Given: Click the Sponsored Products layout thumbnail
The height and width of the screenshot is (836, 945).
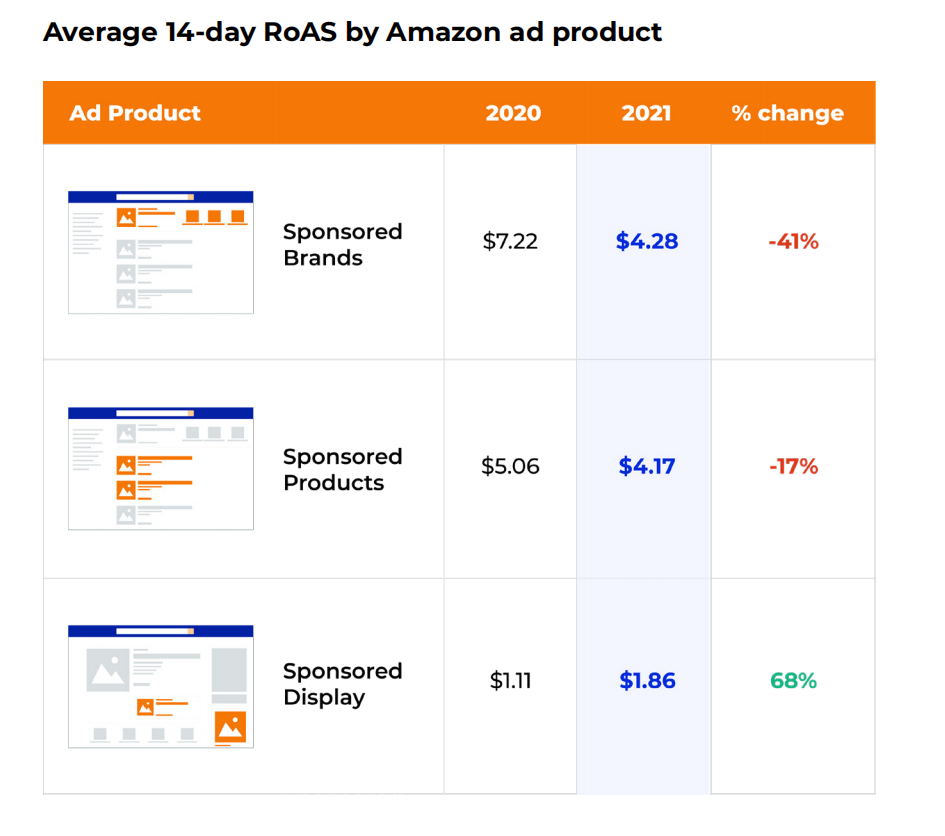Looking at the screenshot, I should click(x=160, y=468).
